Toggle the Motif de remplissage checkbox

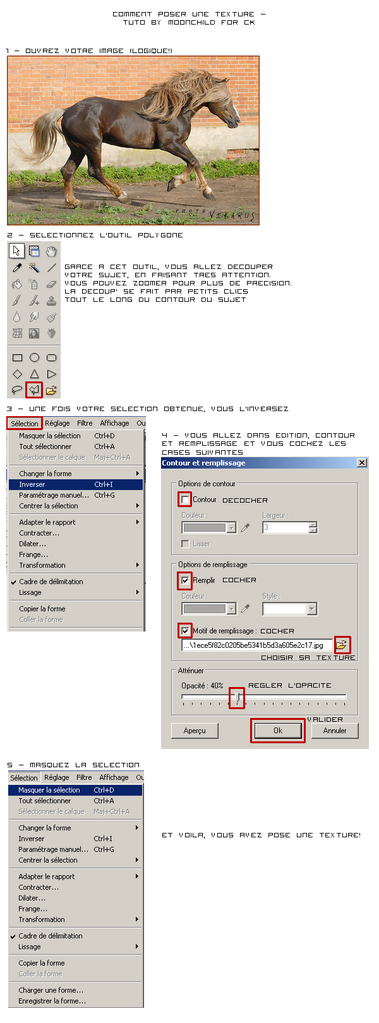[x=185, y=631]
